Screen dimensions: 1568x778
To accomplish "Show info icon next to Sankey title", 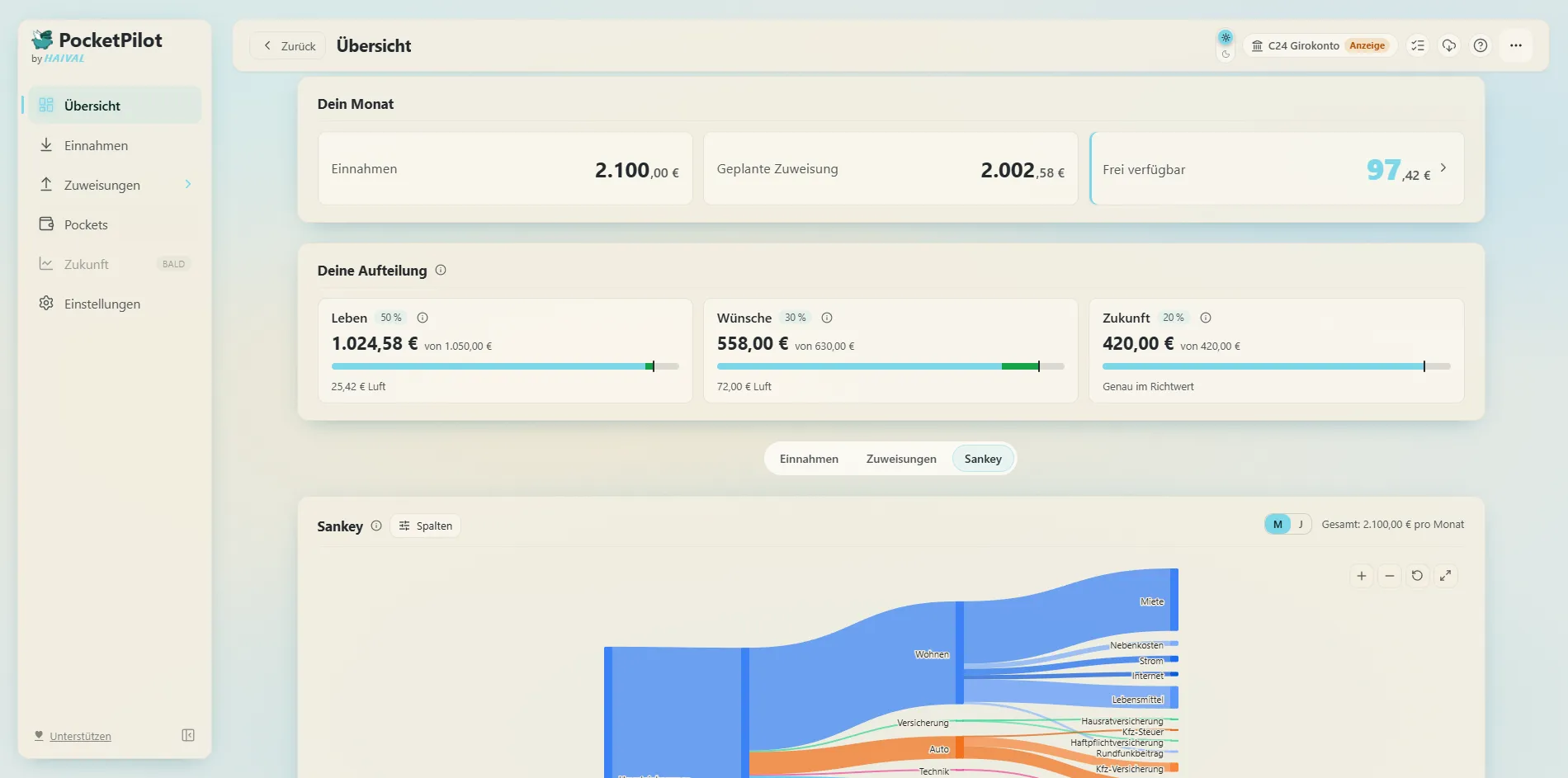I will pyautogui.click(x=376, y=526).
